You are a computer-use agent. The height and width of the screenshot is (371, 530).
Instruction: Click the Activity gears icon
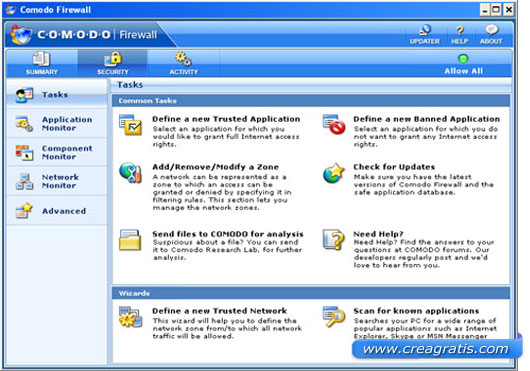pos(183,58)
